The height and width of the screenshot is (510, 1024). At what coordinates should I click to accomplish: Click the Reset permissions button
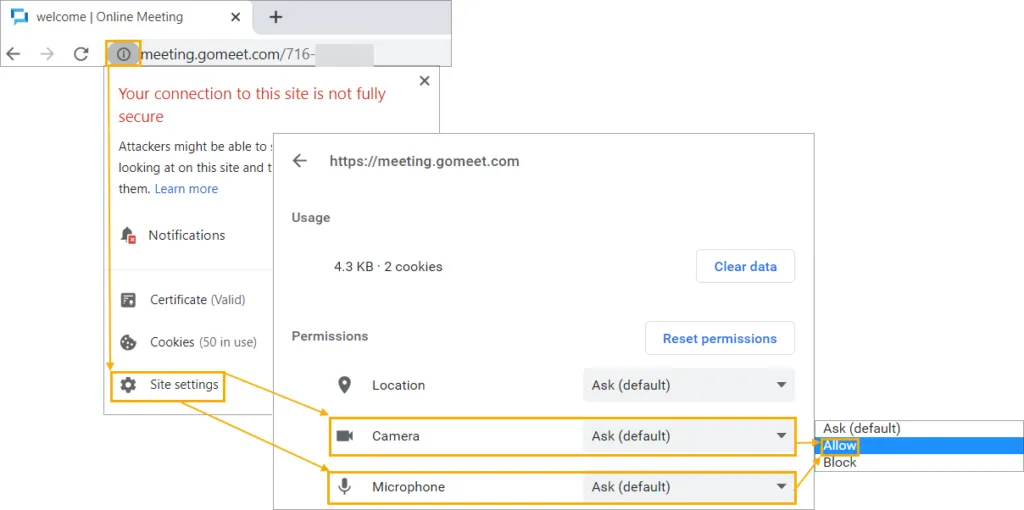[720, 338]
